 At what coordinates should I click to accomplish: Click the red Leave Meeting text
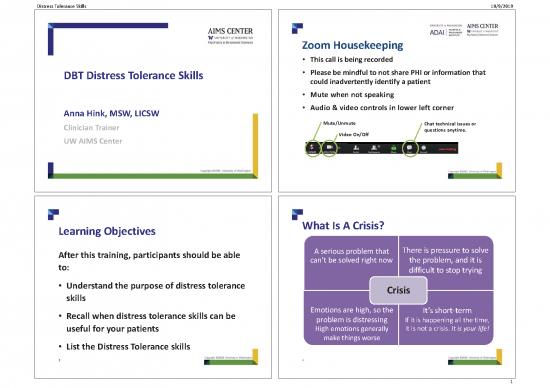coord(447,149)
